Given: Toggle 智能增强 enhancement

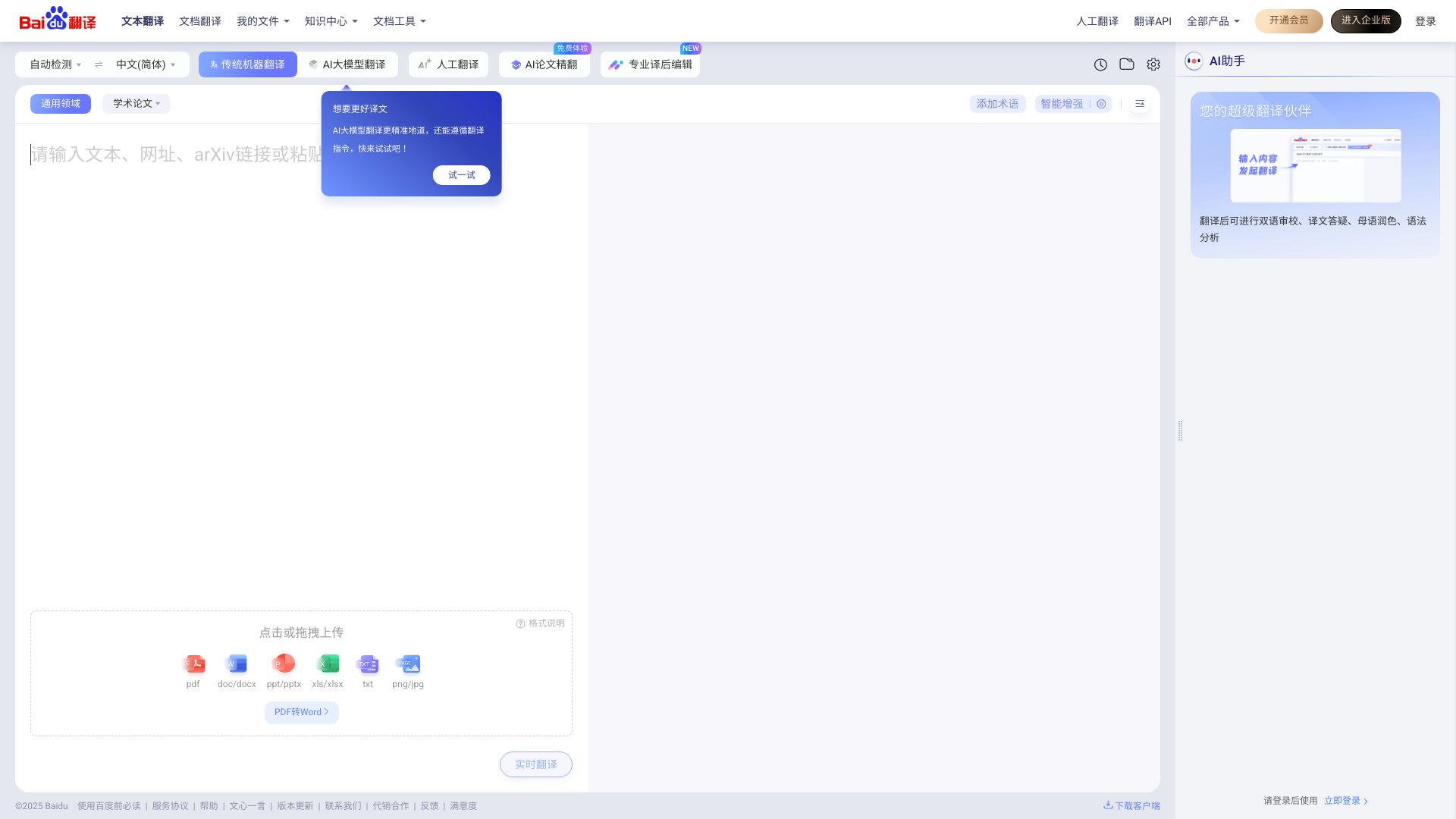Looking at the screenshot, I should click(1062, 104).
